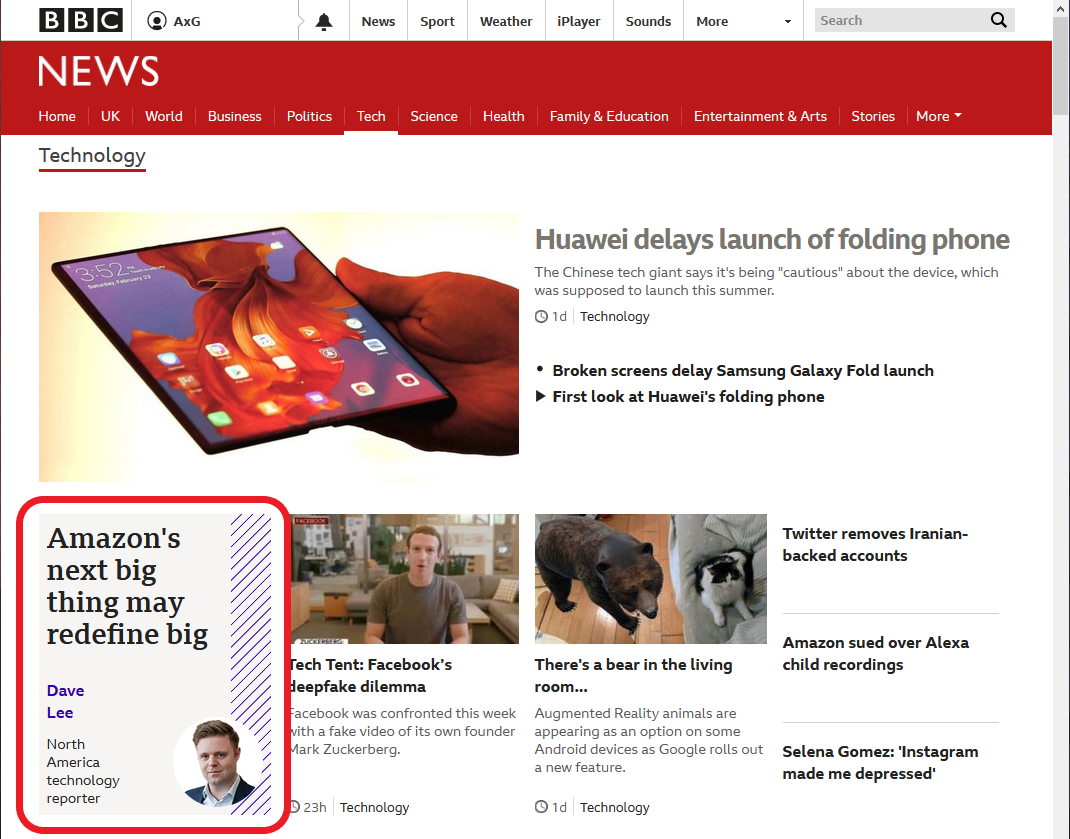The image size is (1070, 839).
Task: Open the Science section tab
Action: (x=433, y=116)
